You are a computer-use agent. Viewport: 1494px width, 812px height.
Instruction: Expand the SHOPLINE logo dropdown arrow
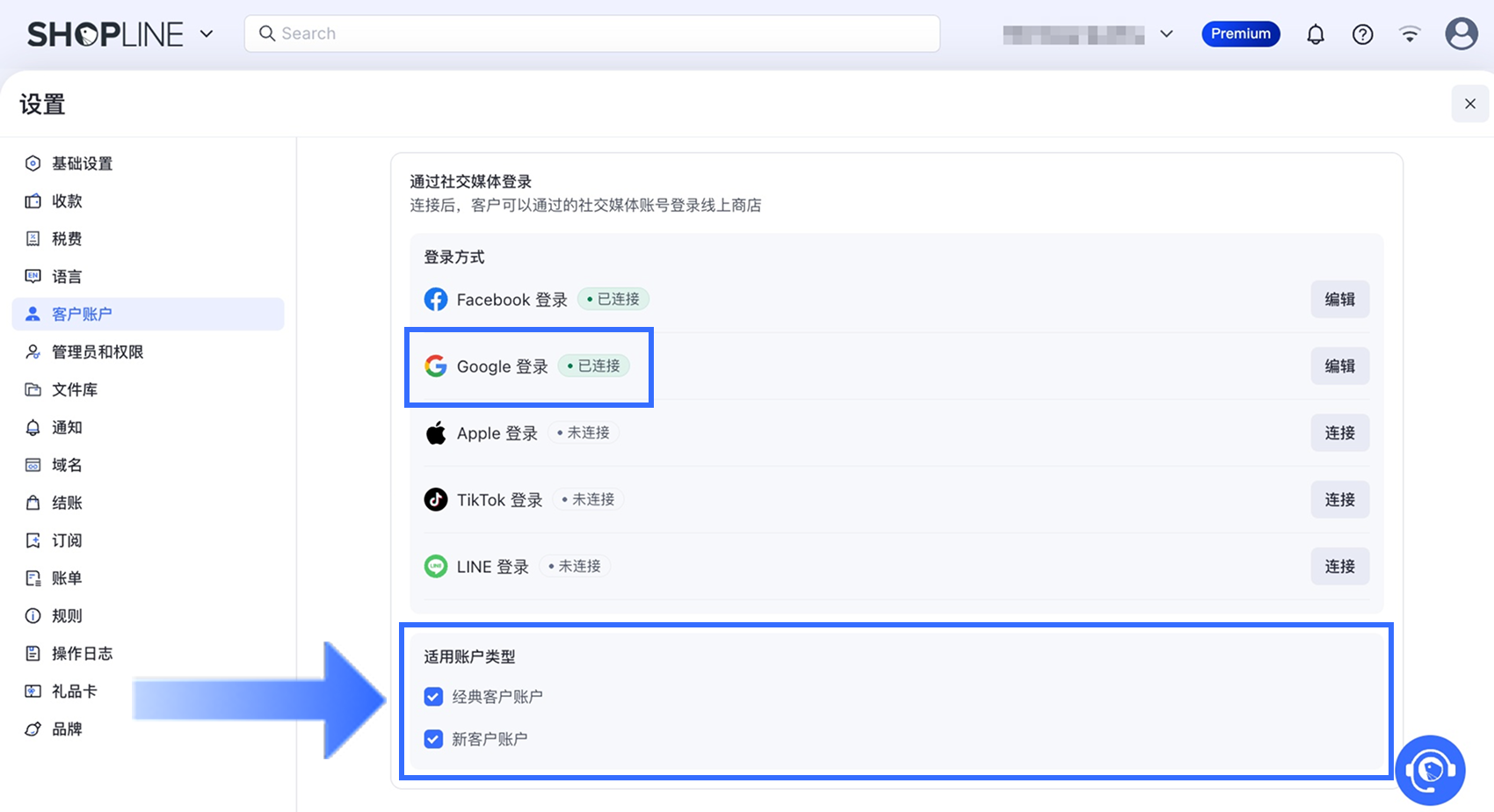pyautogui.click(x=207, y=34)
